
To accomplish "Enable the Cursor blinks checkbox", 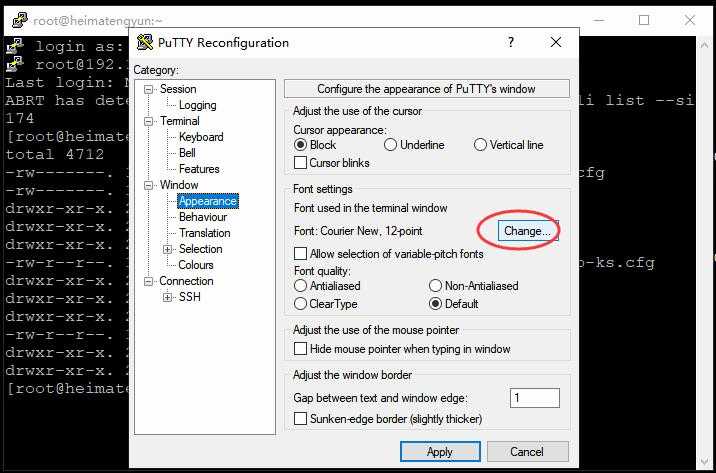I will [x=300, y=163].
